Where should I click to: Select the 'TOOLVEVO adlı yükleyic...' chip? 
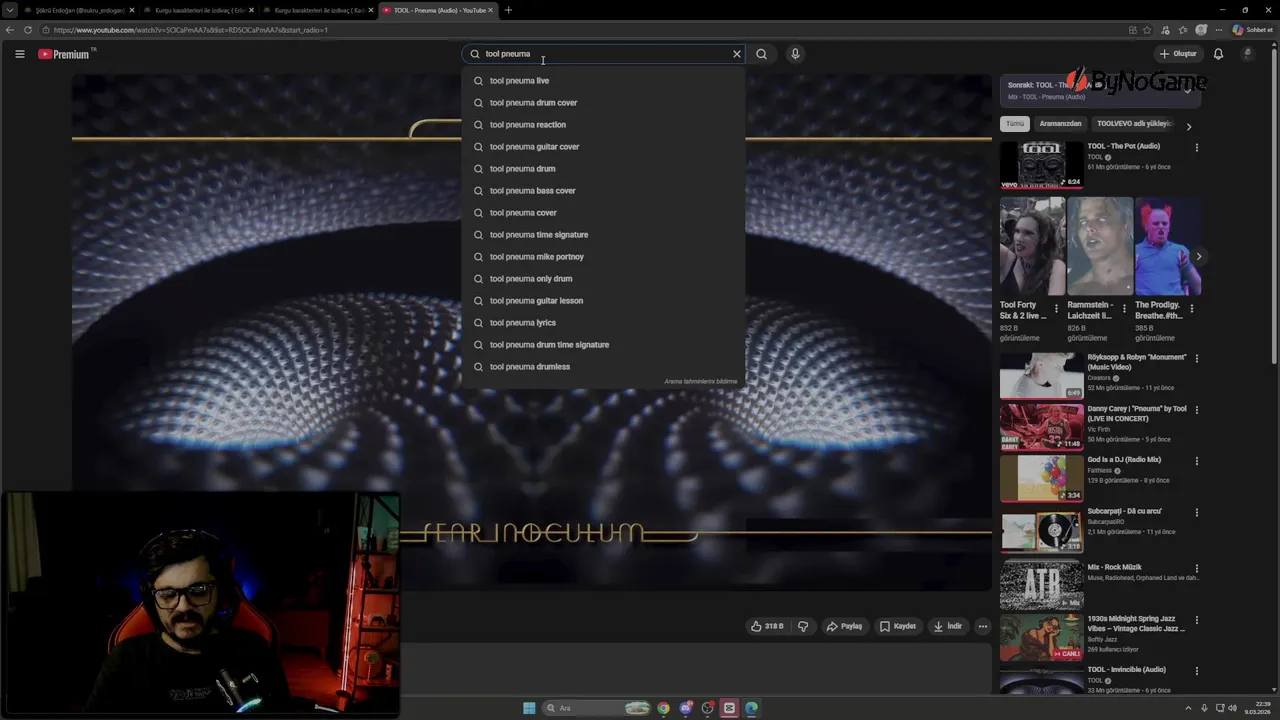1134,124
